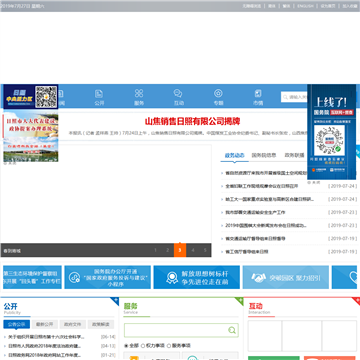360x360 pixels.
Task: Switch to the 国务院信息 tab
Action: 264,155
